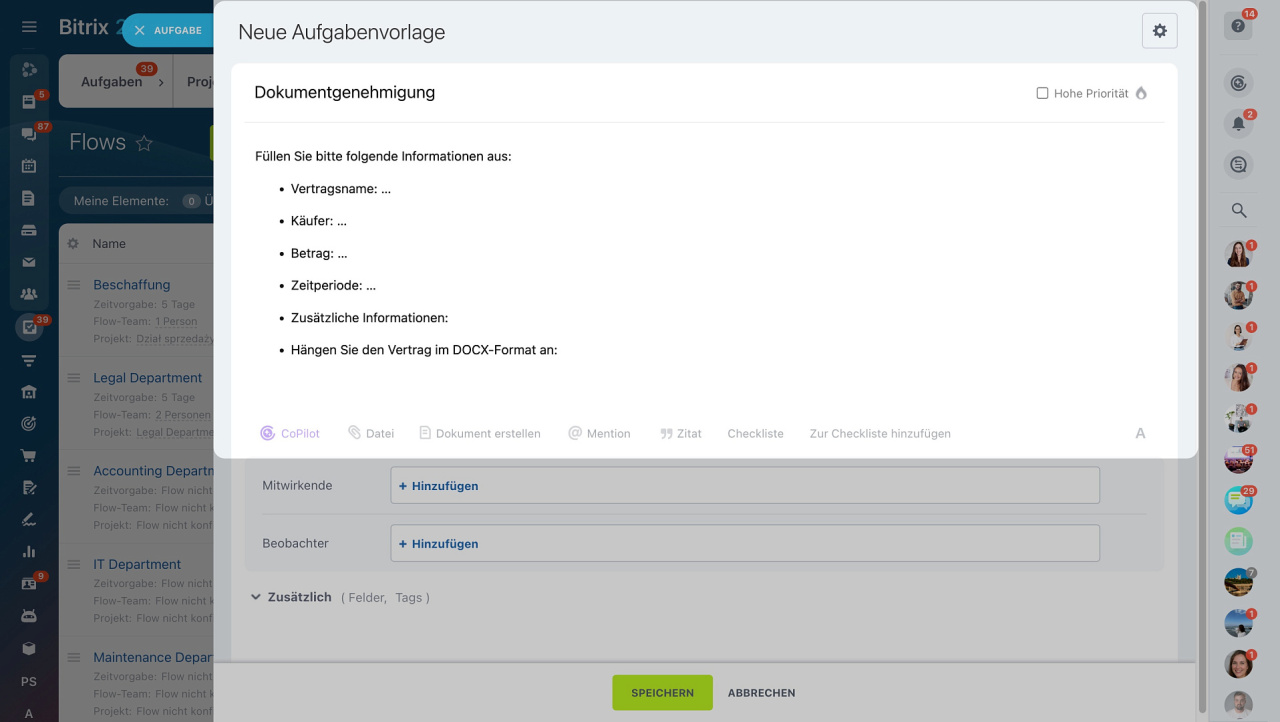Insert a Zitat quote block
The height and width of the screenshot is (722, 1280).
pyautogui.click(x=681, y=433)
